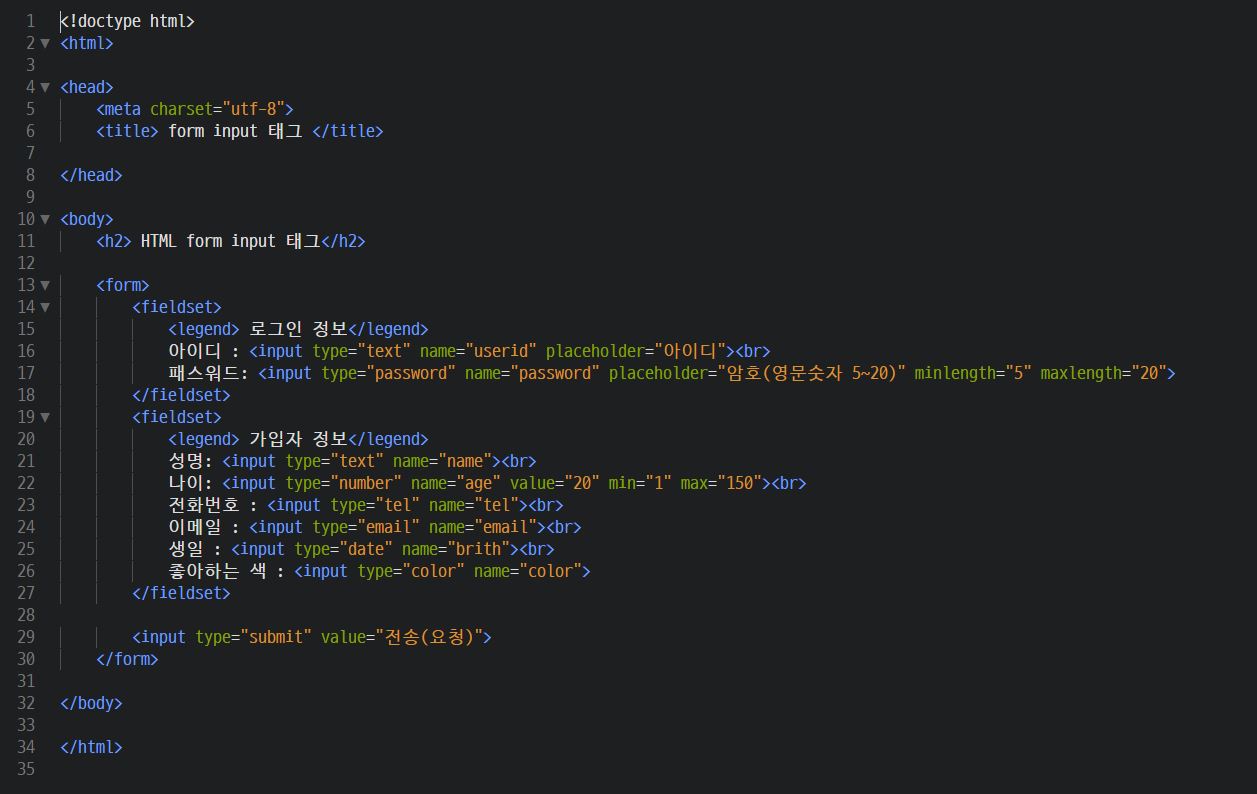Click the label text '나이:'

coord(191,483)
